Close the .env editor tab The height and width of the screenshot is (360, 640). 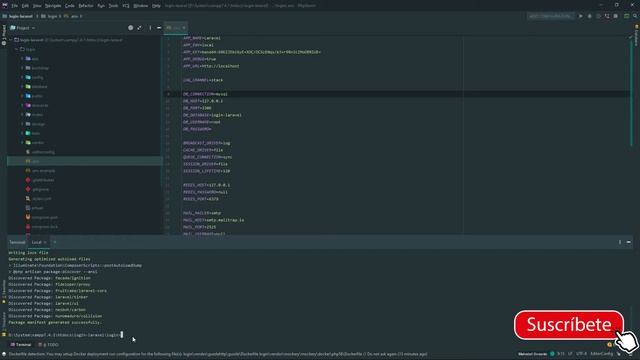[x=184, y=28]
